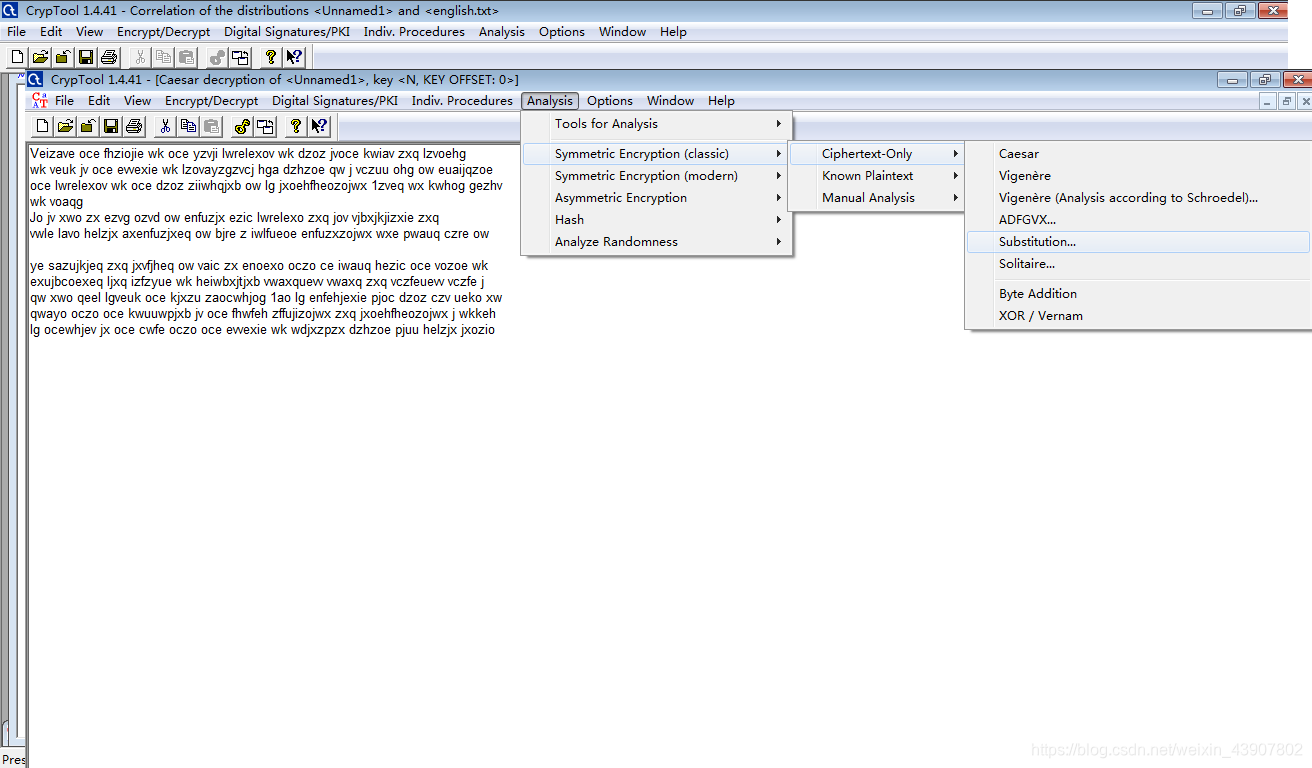Click Help question mark icon in Correlation window

[270, 57]
